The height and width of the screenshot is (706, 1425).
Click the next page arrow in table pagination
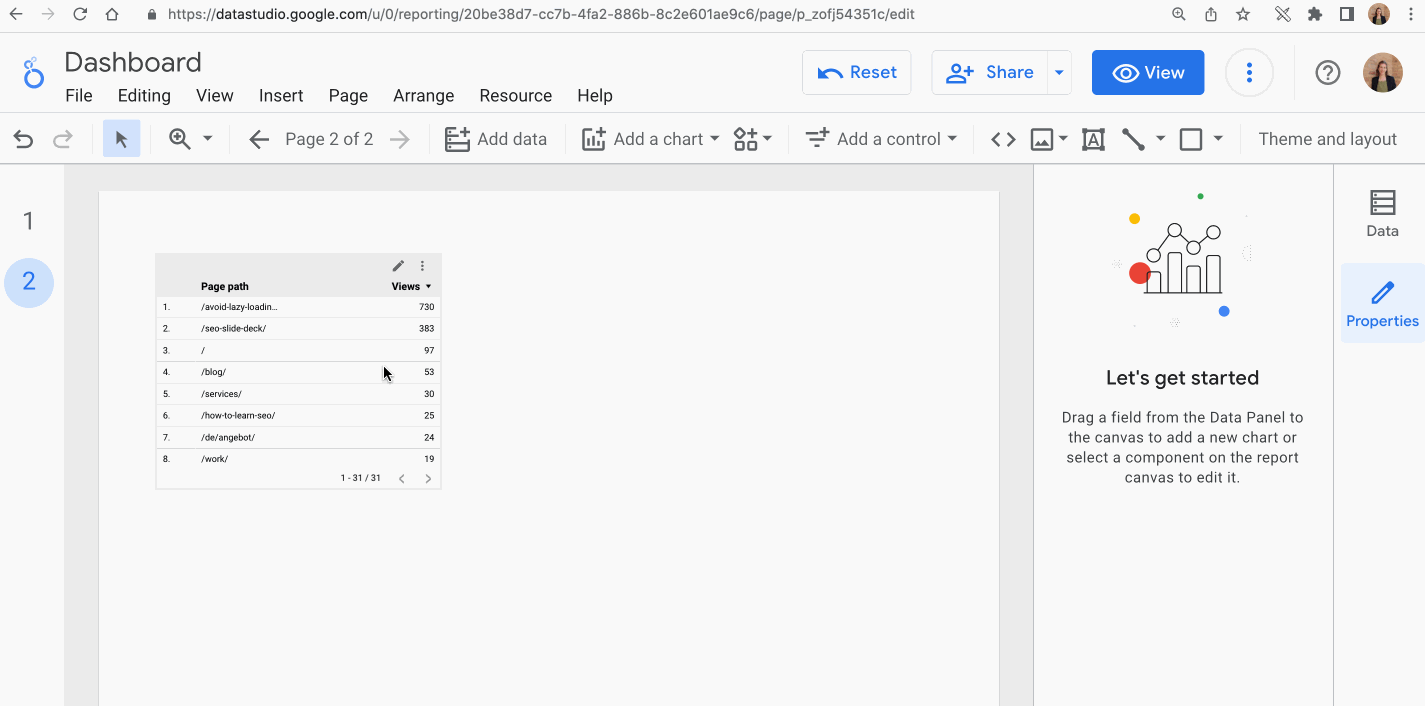pos(428,478)
